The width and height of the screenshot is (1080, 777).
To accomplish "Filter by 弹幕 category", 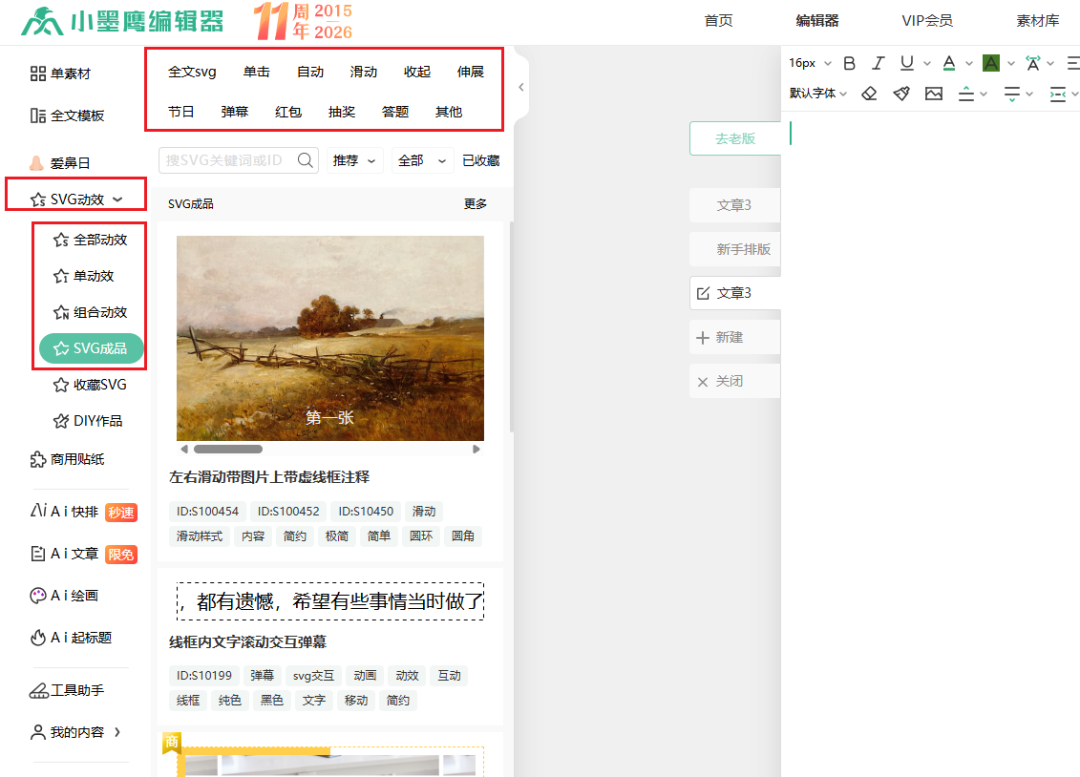I will pyautogui.click(x=235, y=112).
